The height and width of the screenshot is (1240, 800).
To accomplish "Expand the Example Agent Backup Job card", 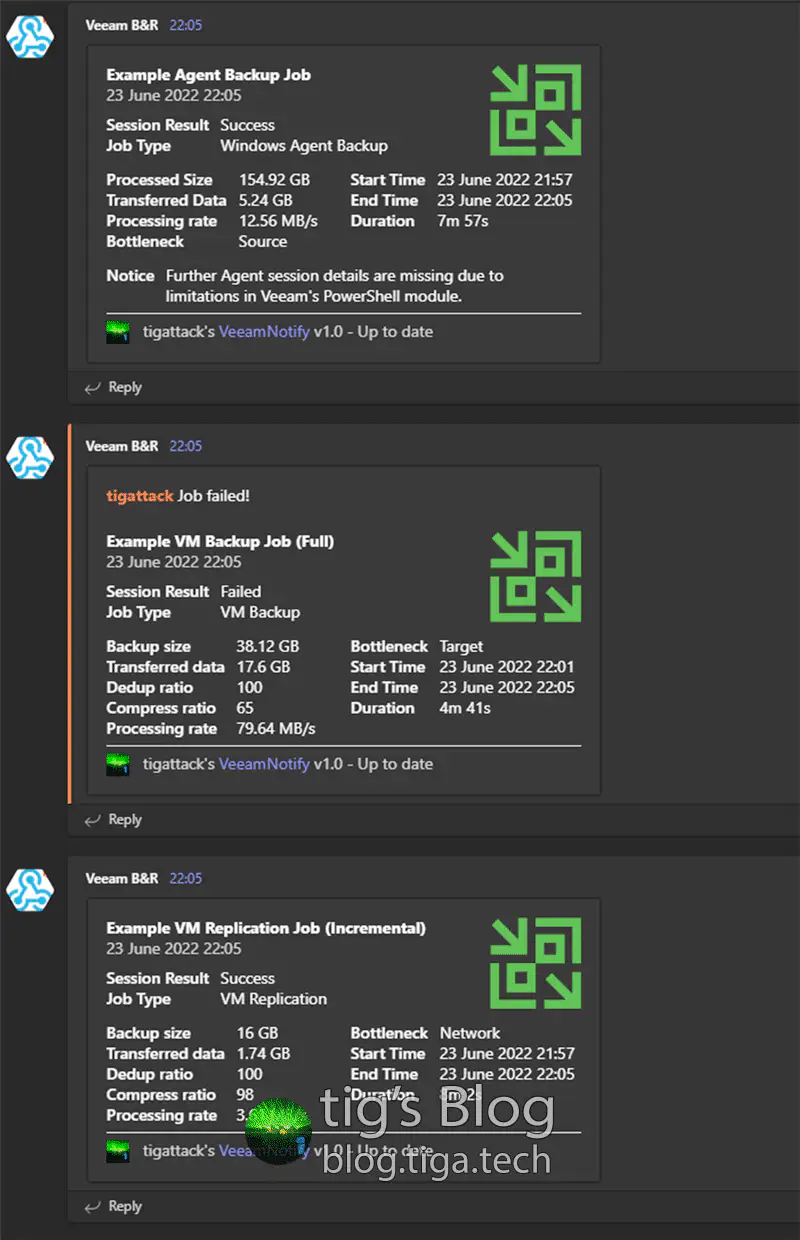I will [208, 74].
